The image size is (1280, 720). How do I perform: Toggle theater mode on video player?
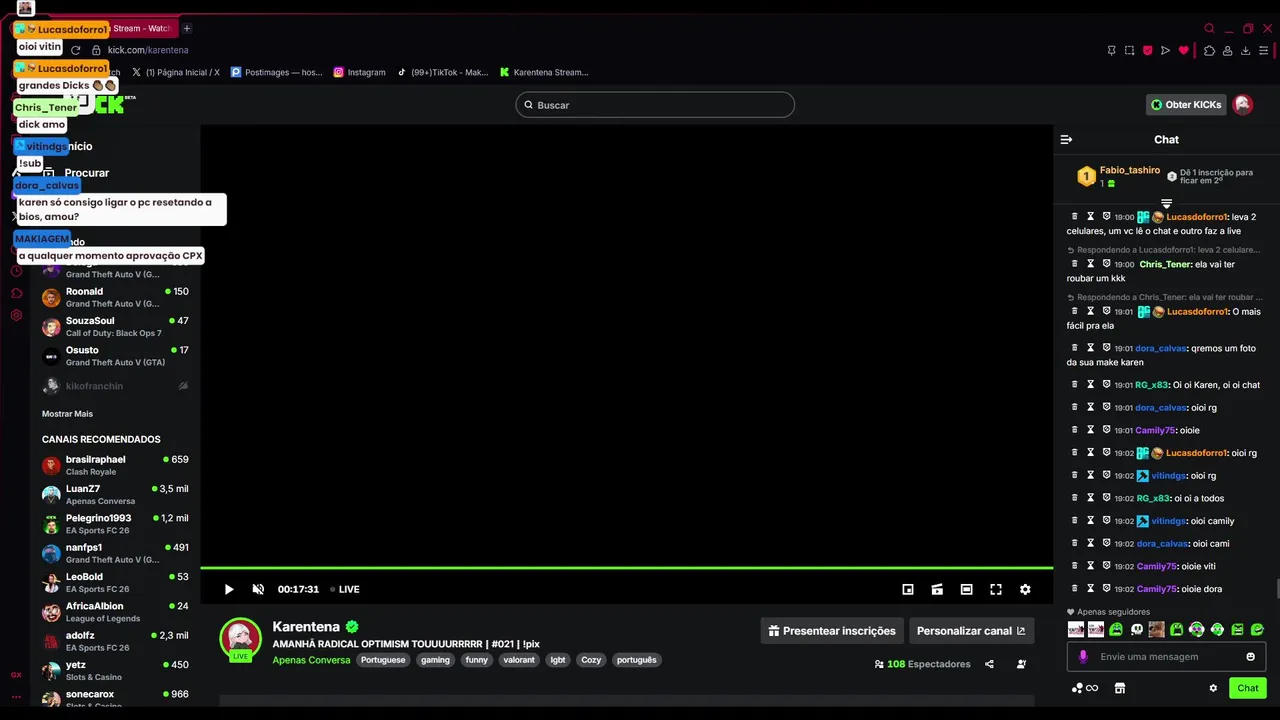click(966, 589)
